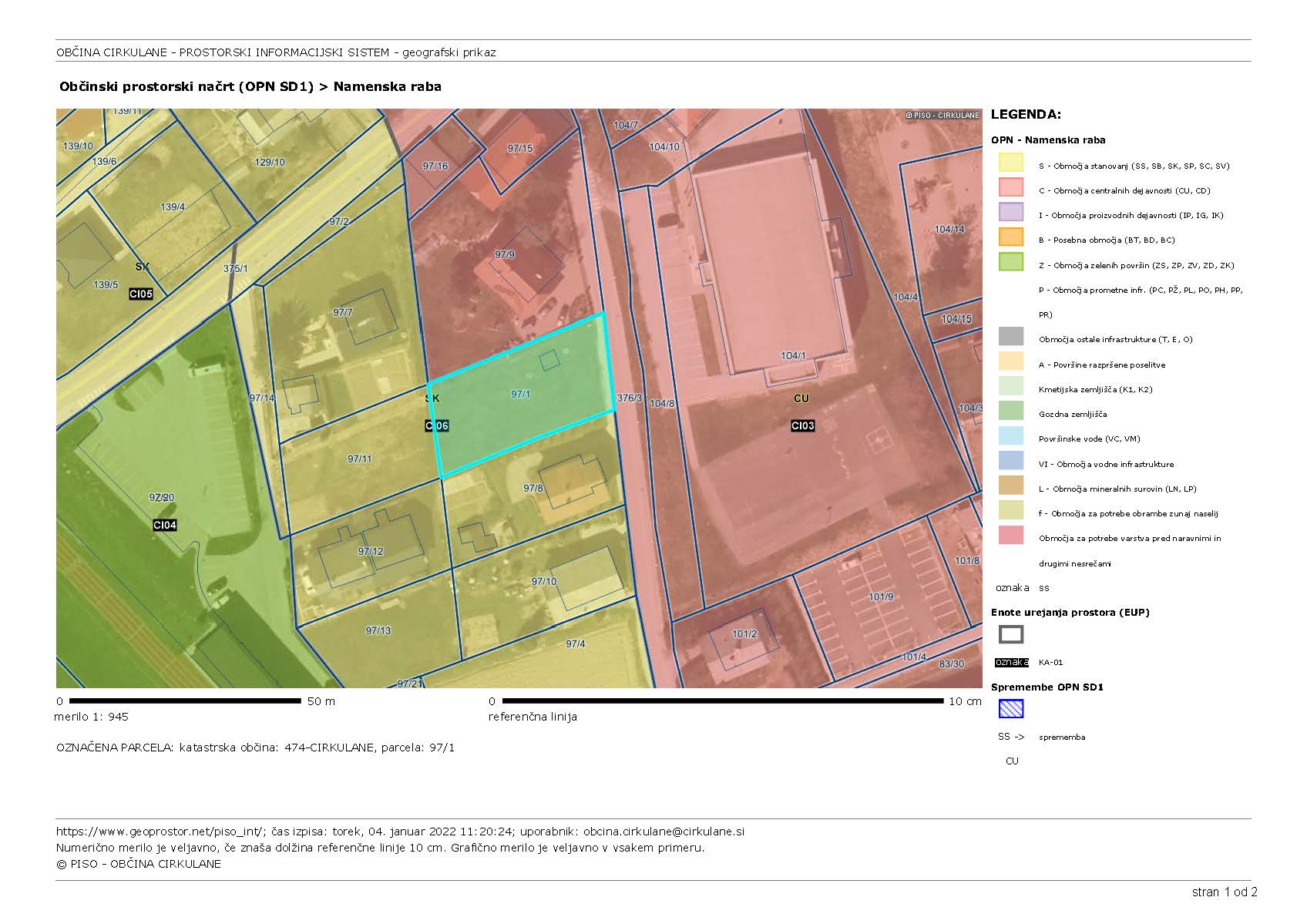Click the gray 'ostale infrastrukture' legend swatch

[x=1011, y=336]
